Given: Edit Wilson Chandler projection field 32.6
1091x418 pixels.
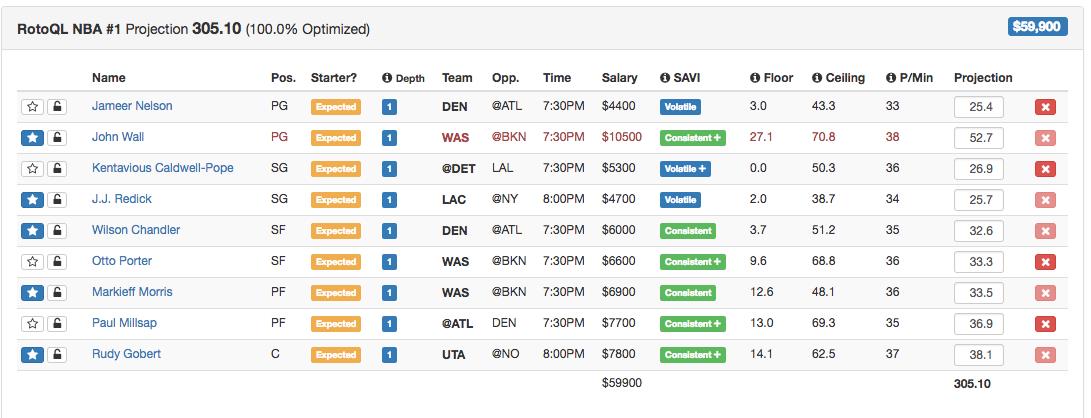Looking at the screenshot, I should [x=978, y=231].
